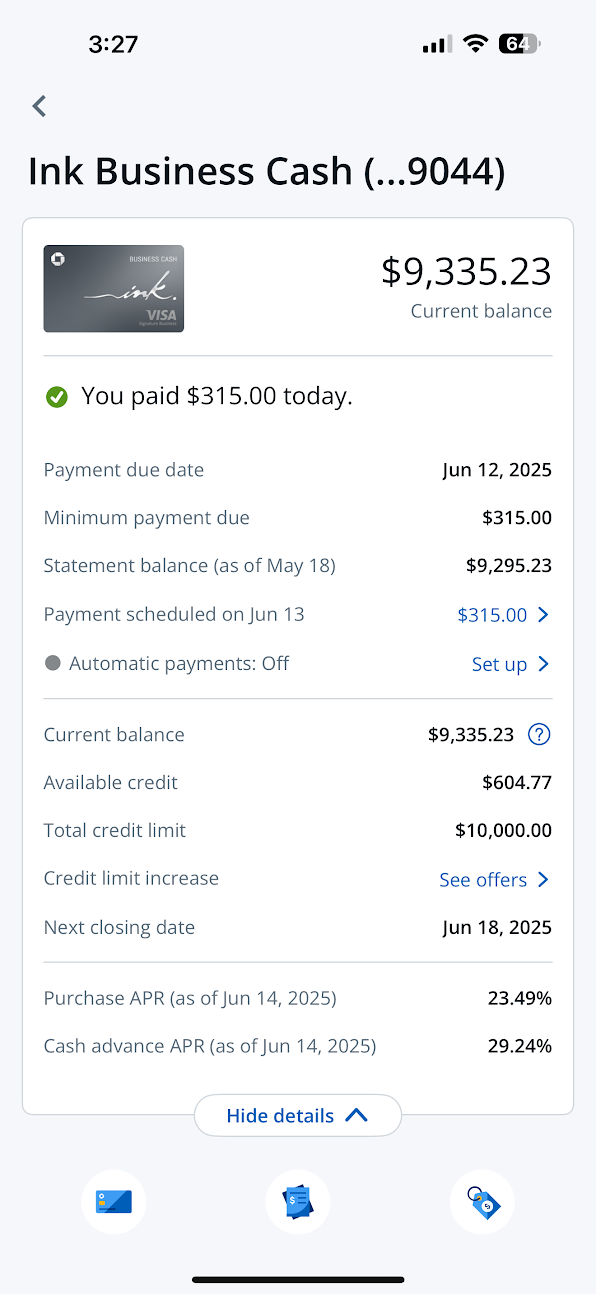Open the Current balance help question mark
The image size is (596, 1294).
click(538, 734)
